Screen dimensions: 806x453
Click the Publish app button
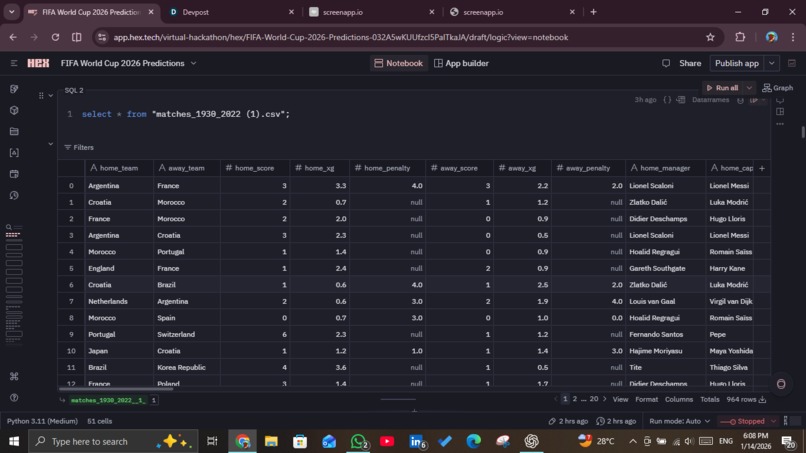pyautogui.click(x=737, y=63)
